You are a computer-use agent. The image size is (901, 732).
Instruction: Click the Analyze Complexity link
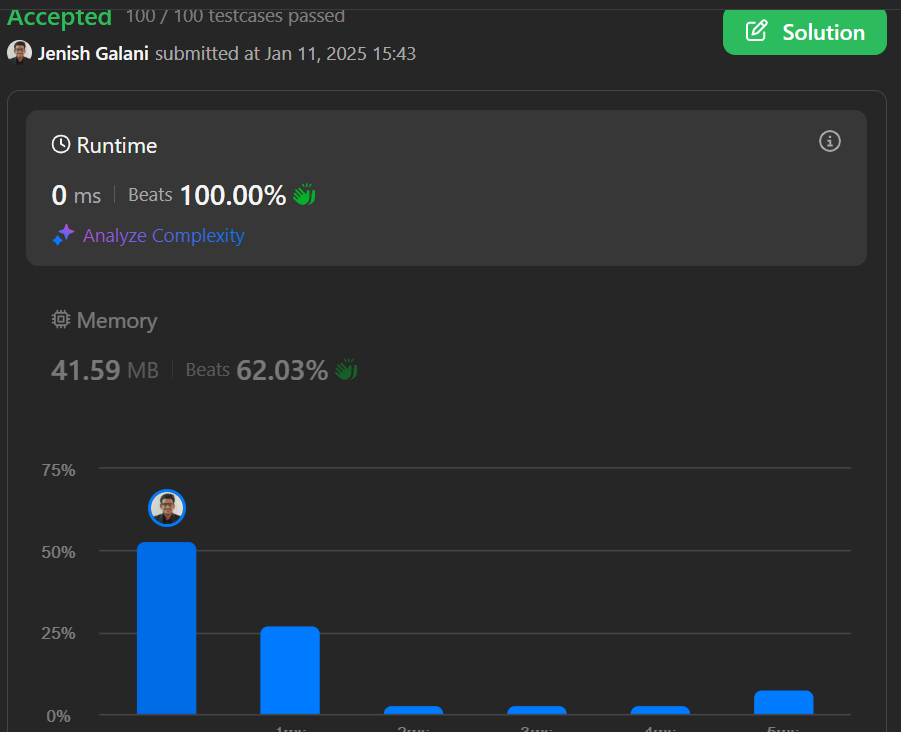pos(163,236)
